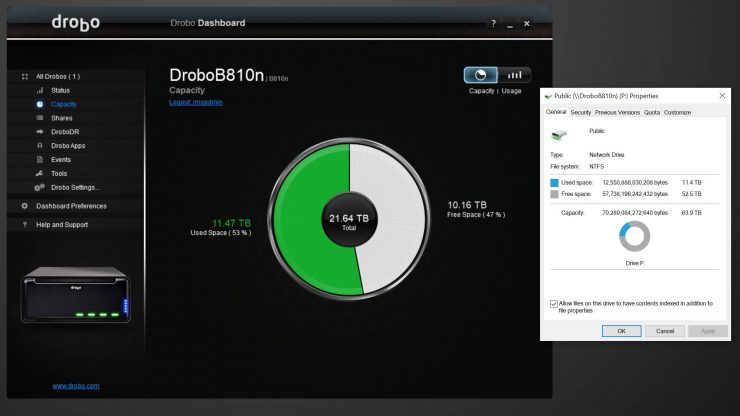Click the 11.47 TB used space value

pos(231,223)
